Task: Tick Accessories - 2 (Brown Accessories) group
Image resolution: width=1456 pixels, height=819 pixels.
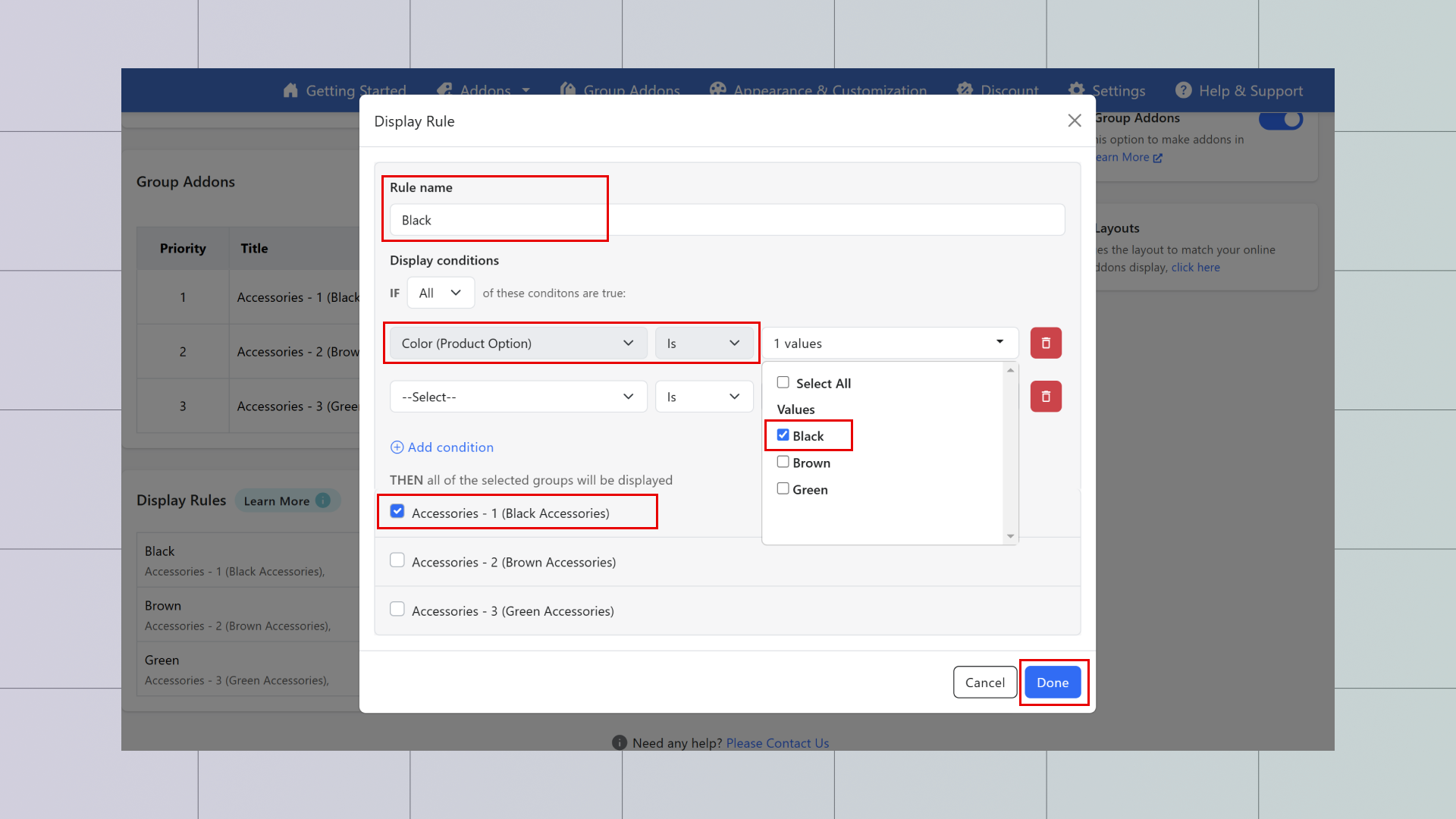Action: click(x=397, y=560)
